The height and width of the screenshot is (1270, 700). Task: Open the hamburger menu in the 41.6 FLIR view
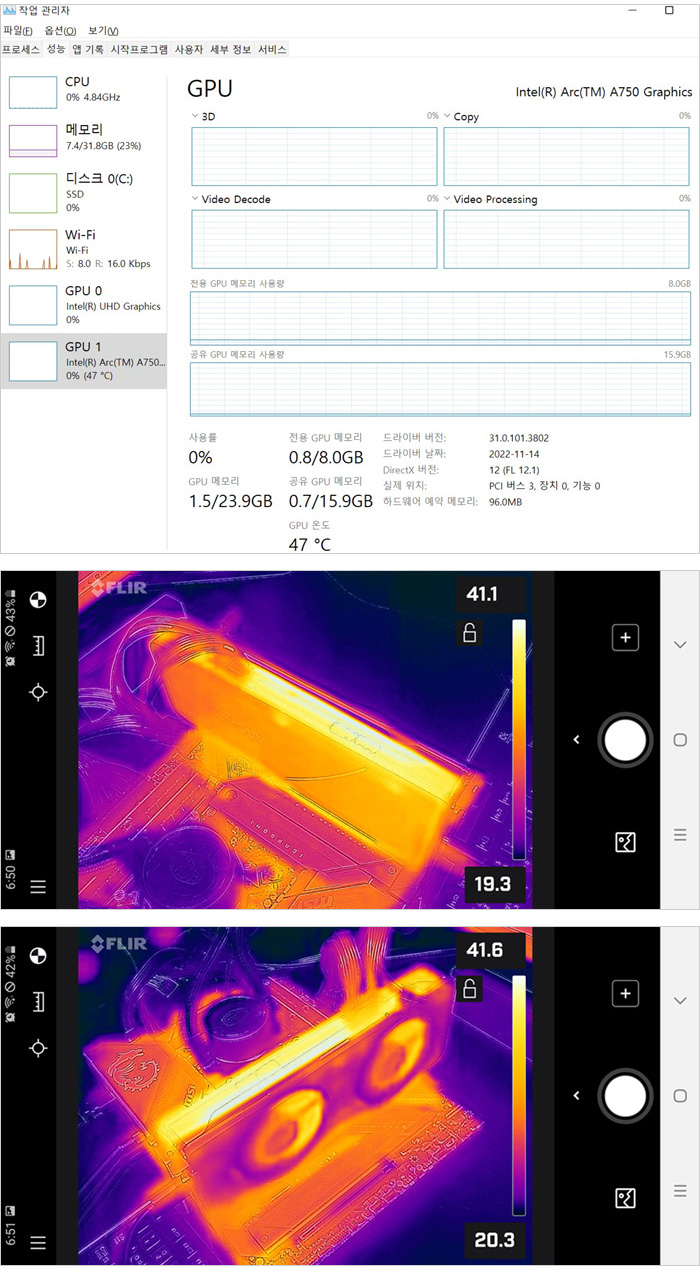38,1243
